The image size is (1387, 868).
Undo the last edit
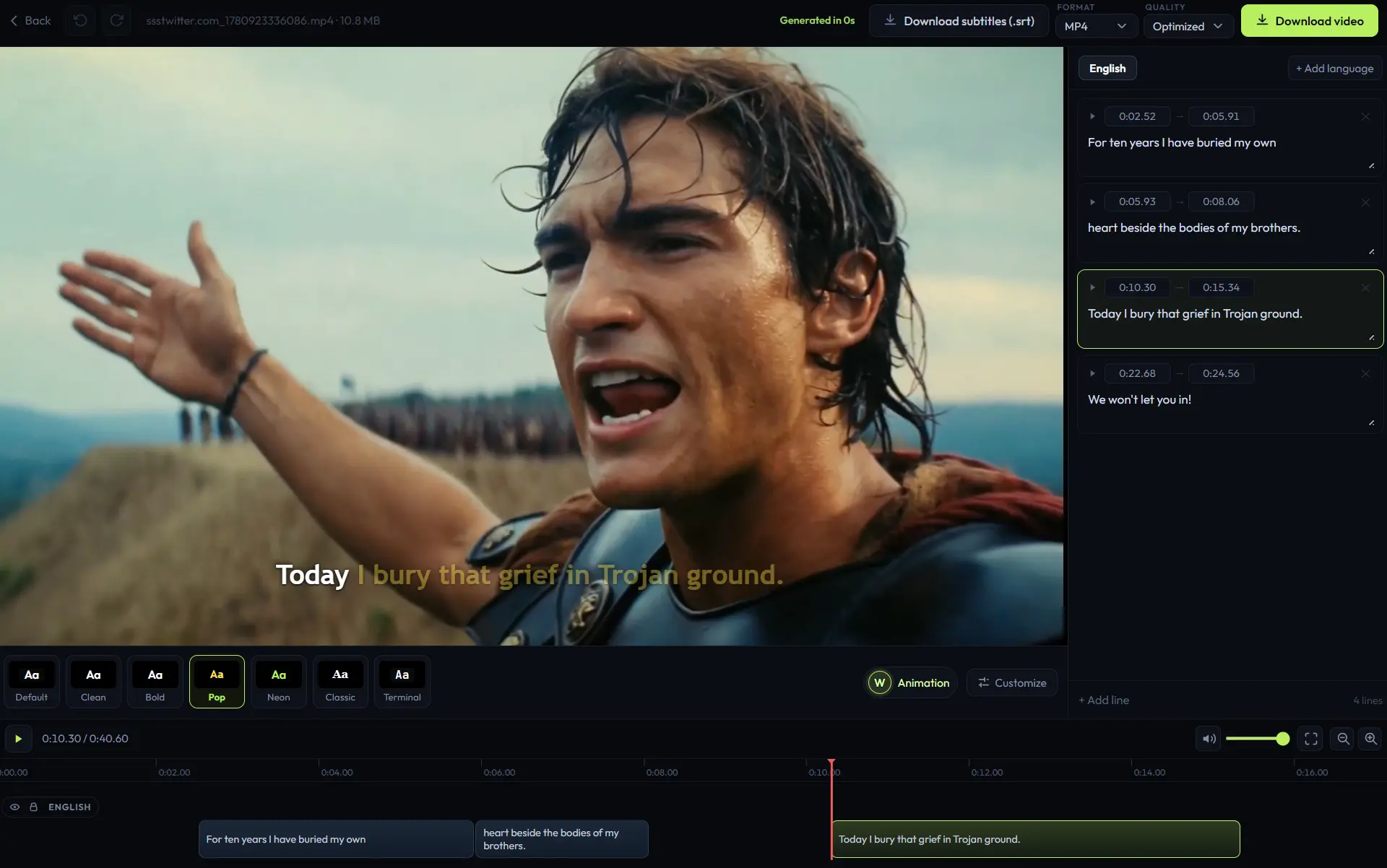80,20
